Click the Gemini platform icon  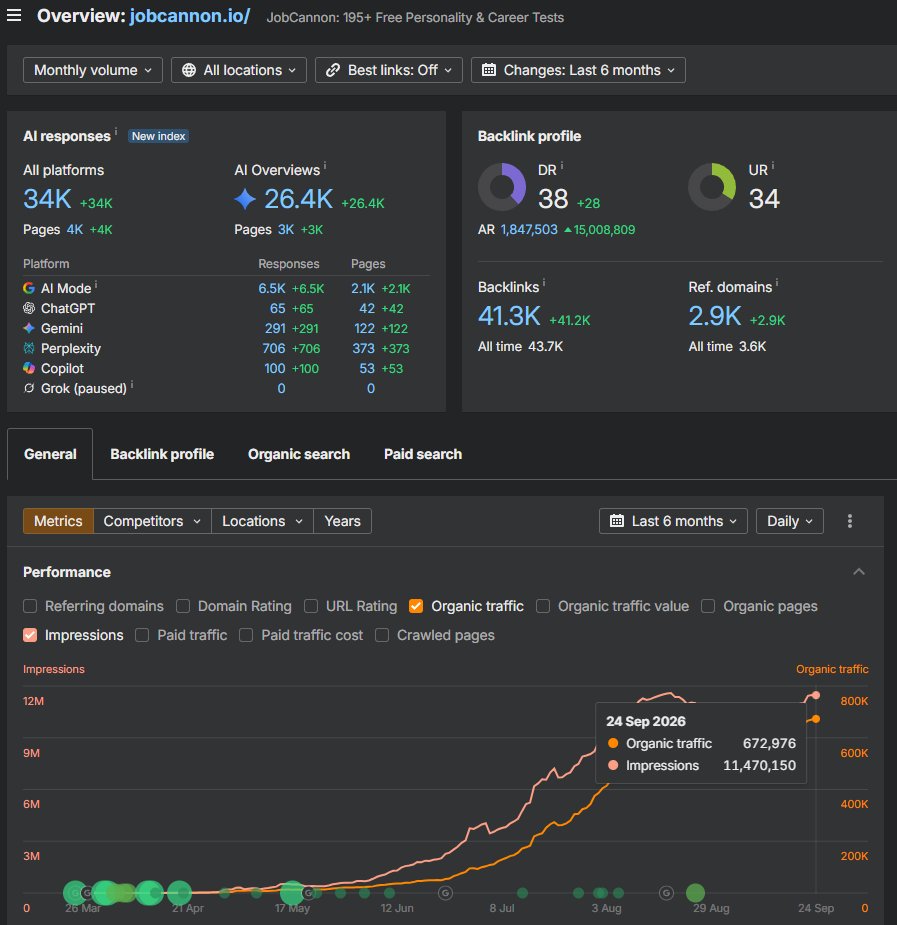click(x=29, y=328)
